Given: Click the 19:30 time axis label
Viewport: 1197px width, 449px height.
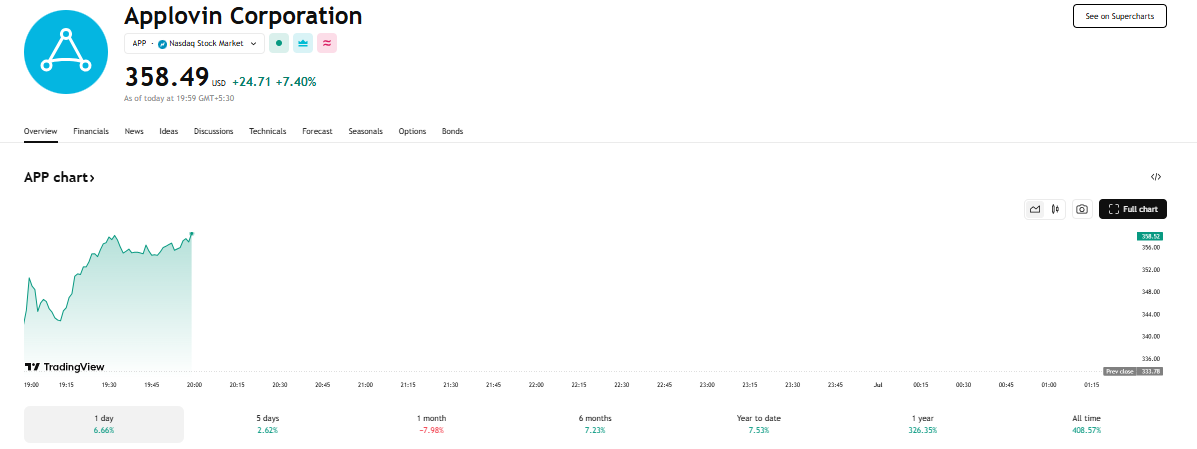Looking at the screenshot, I should click(x=108, y=385).
